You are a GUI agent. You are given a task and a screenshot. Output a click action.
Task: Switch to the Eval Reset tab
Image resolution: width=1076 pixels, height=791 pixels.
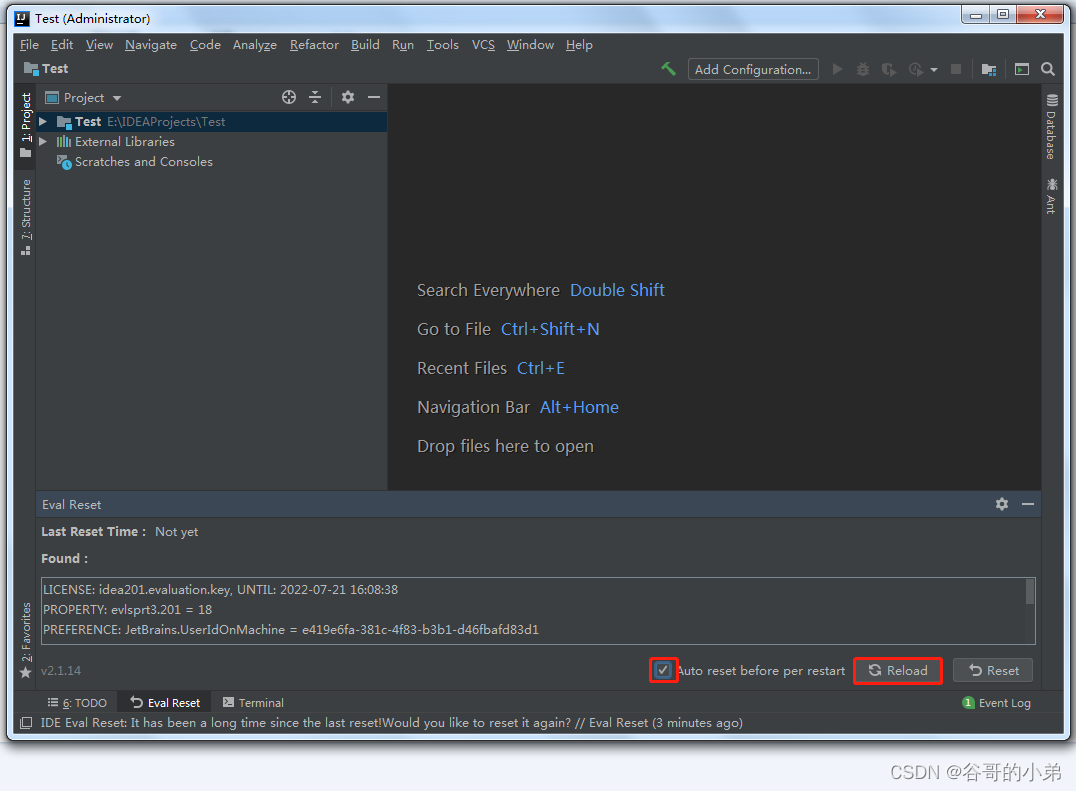pyautogui.click(x=165, y=703)
